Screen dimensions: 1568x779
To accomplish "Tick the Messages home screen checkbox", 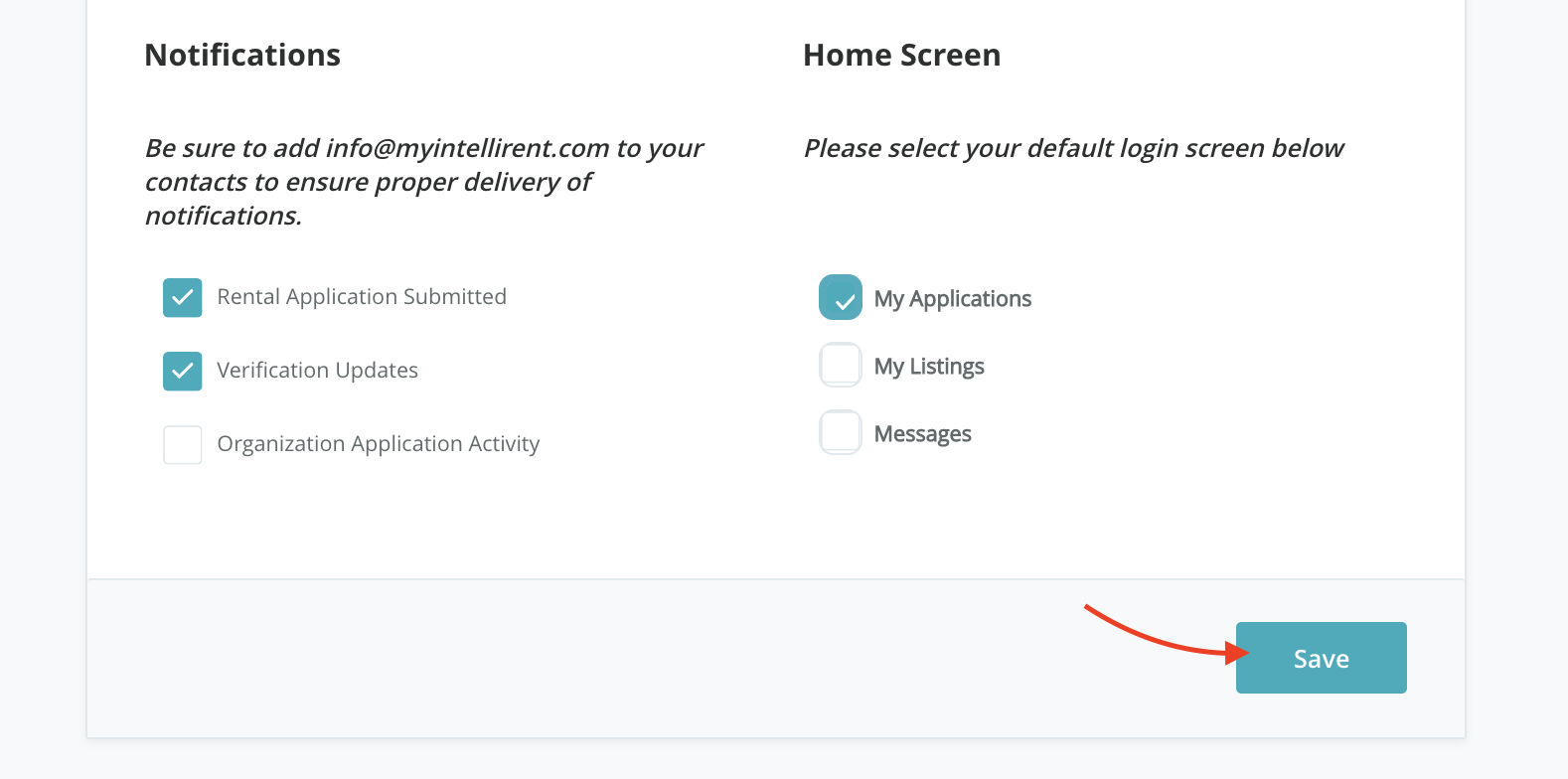I will pyautogui.click(x=841, y=432).
